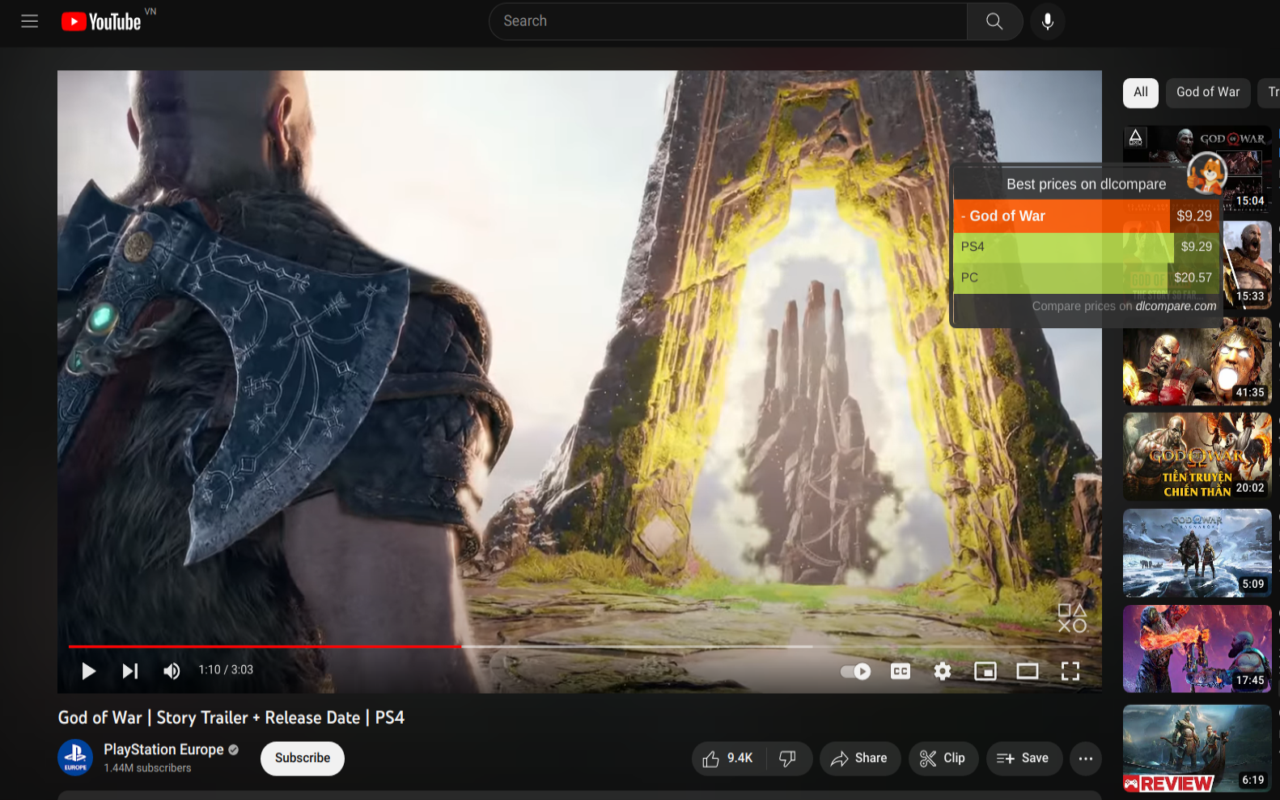Image resolution: width=1280 pixels, height=800 pixels.
Task: Select the God of War filter chip
Action: (x=1208, y=92)
